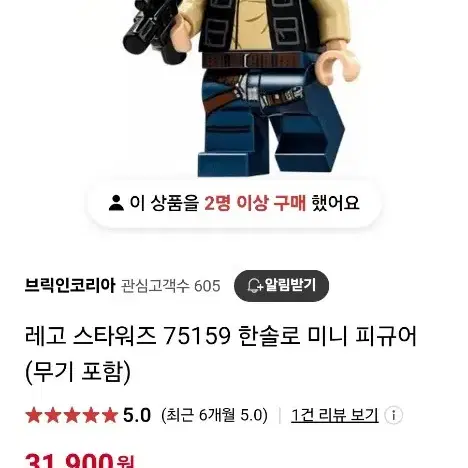Click the 관심고객수 605 label
The height and width of the screenshot is (468, 468).
click(x=170, y=286)
